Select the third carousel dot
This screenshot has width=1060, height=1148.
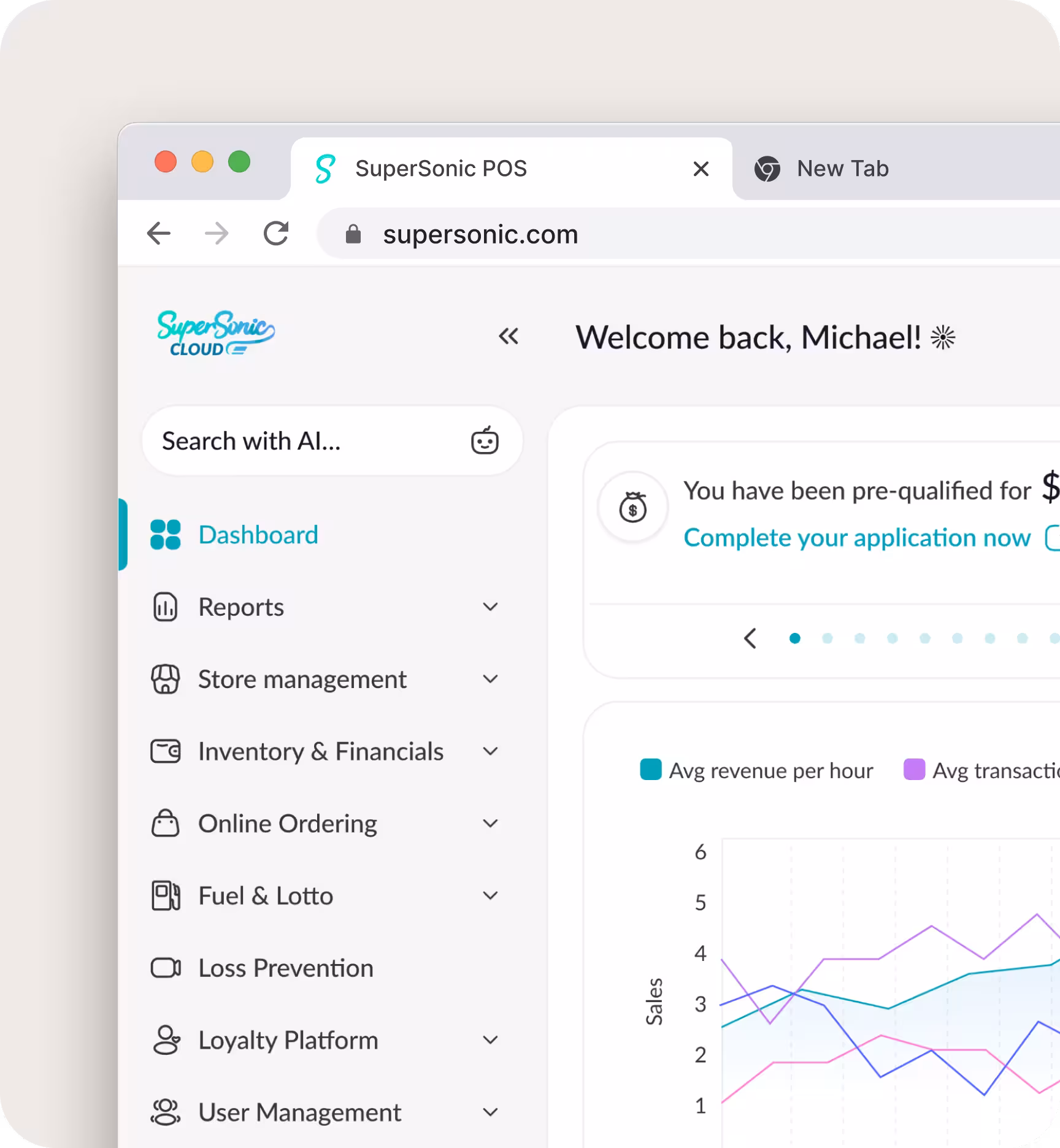[x=859, y=638]
